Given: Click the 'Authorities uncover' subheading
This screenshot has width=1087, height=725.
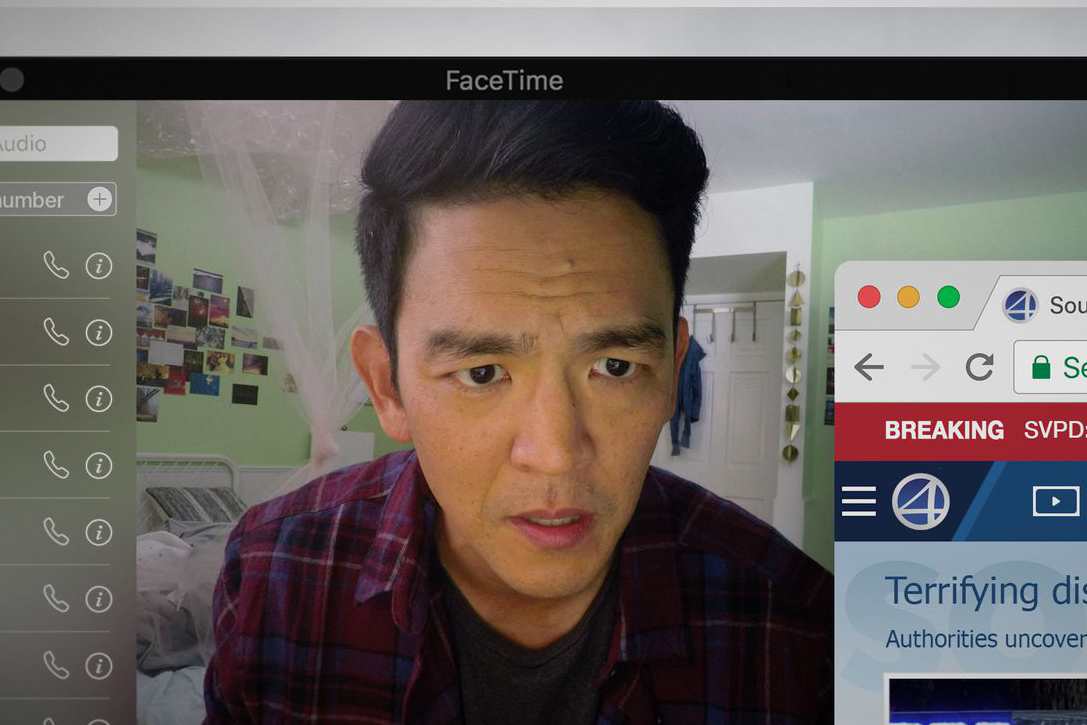Looking at the screenshot, I should [986, 638].
